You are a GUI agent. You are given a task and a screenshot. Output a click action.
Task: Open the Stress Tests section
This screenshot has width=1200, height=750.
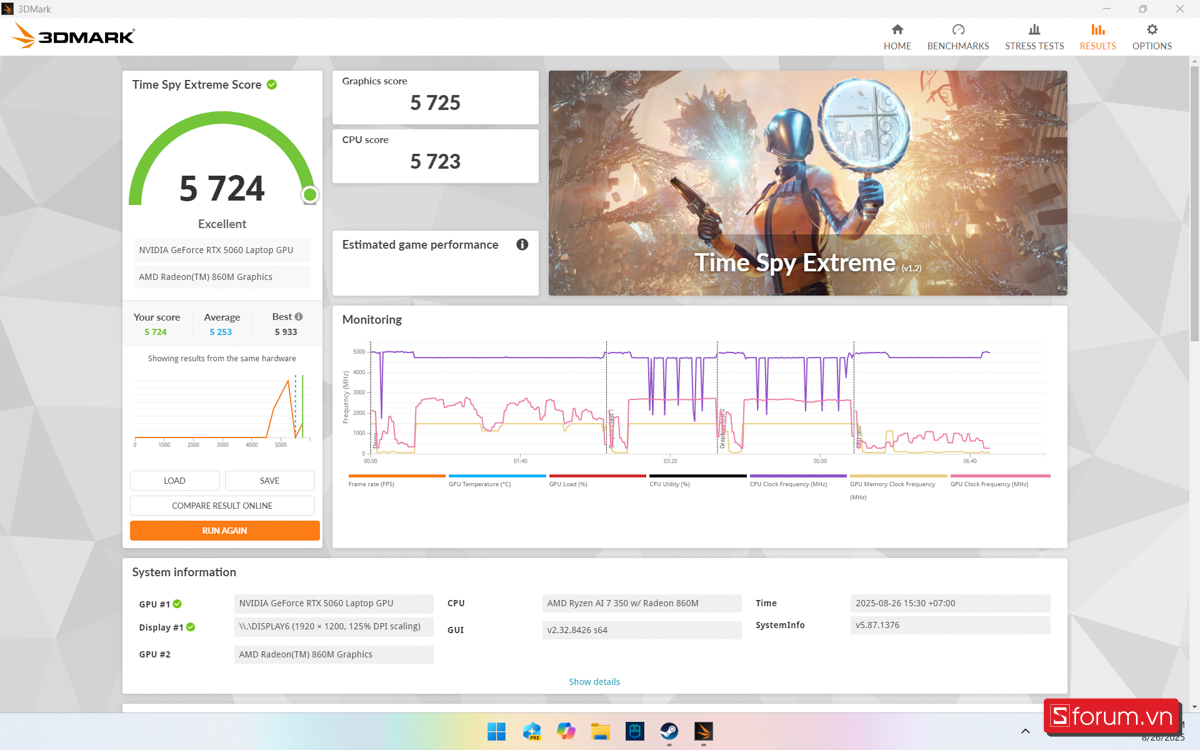click(x=1034, y=37)
